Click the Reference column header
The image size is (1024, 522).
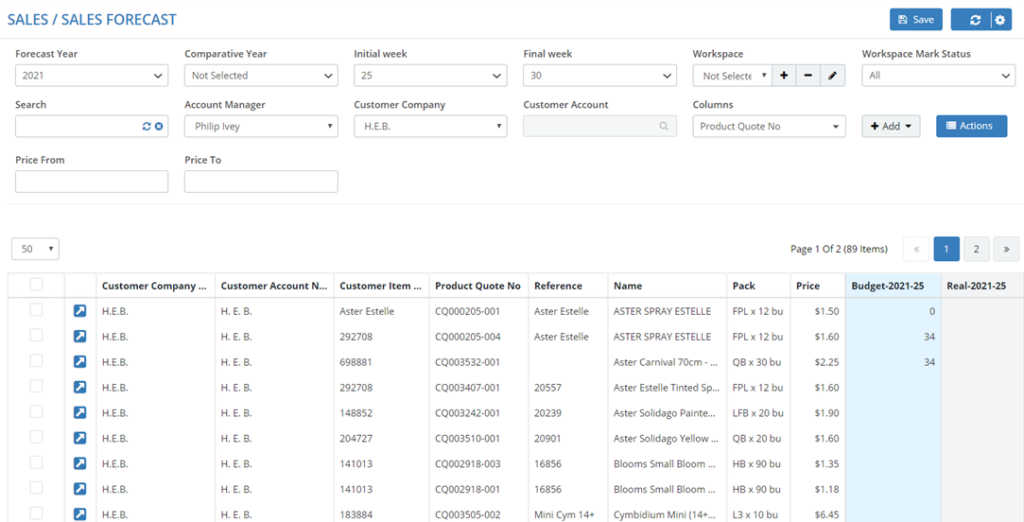click(568, 285)
